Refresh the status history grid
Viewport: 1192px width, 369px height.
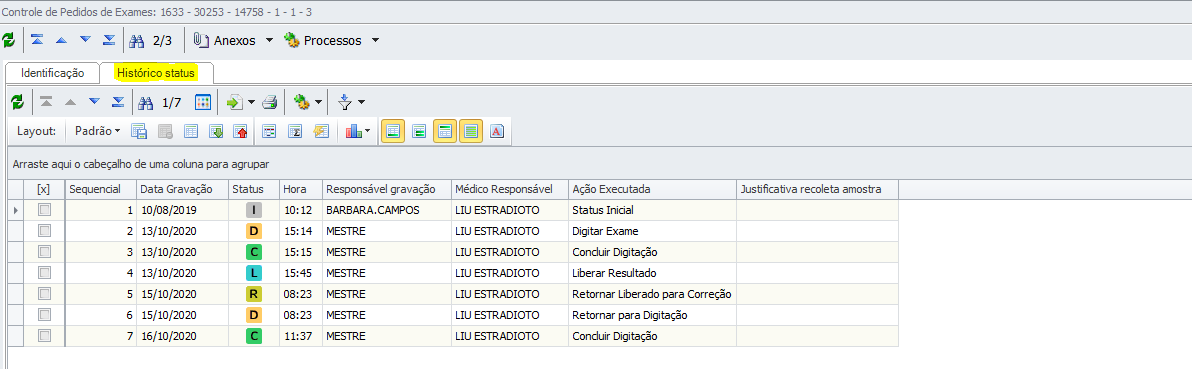17,102
